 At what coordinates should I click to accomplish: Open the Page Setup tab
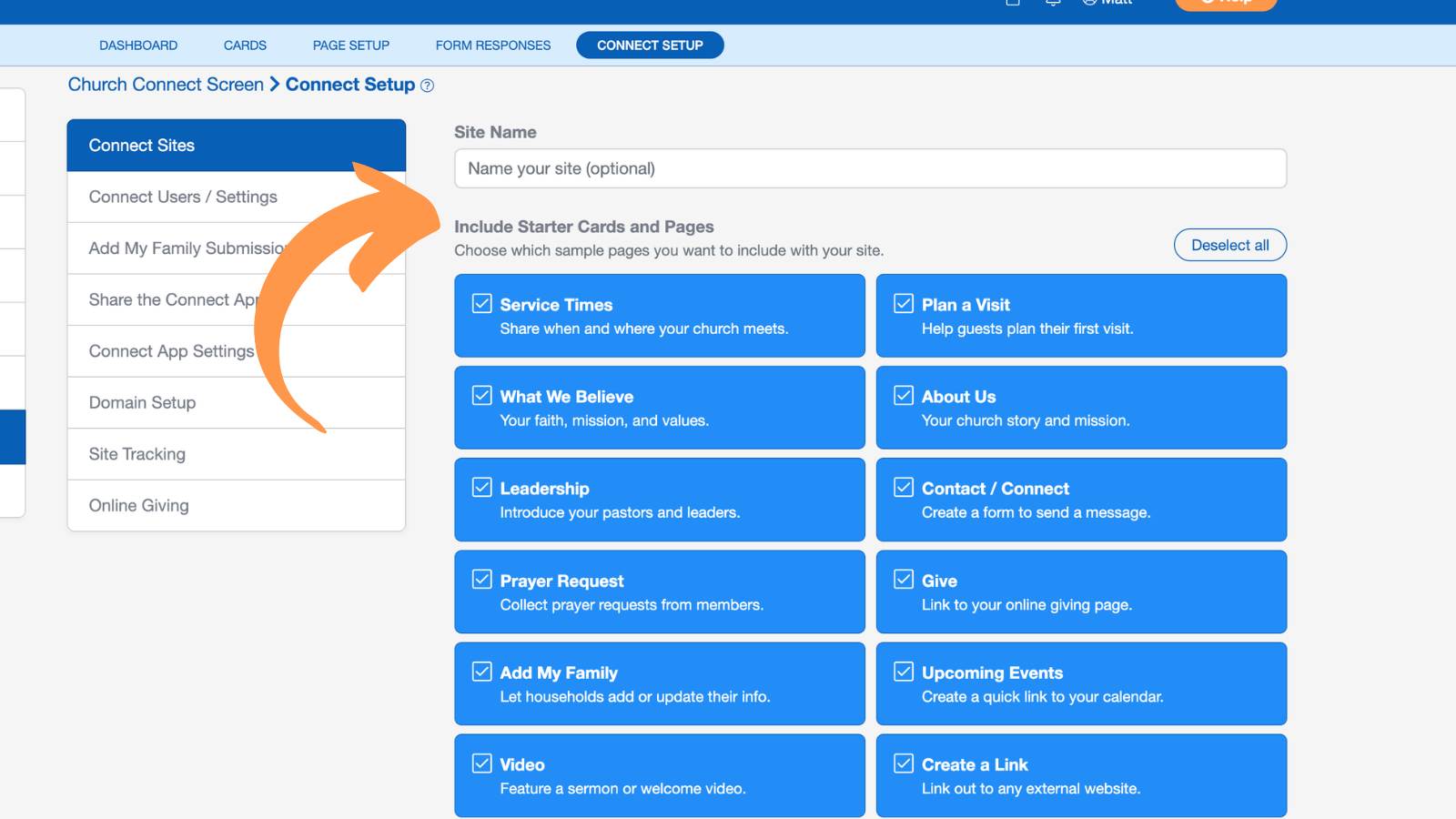(351, 45)
